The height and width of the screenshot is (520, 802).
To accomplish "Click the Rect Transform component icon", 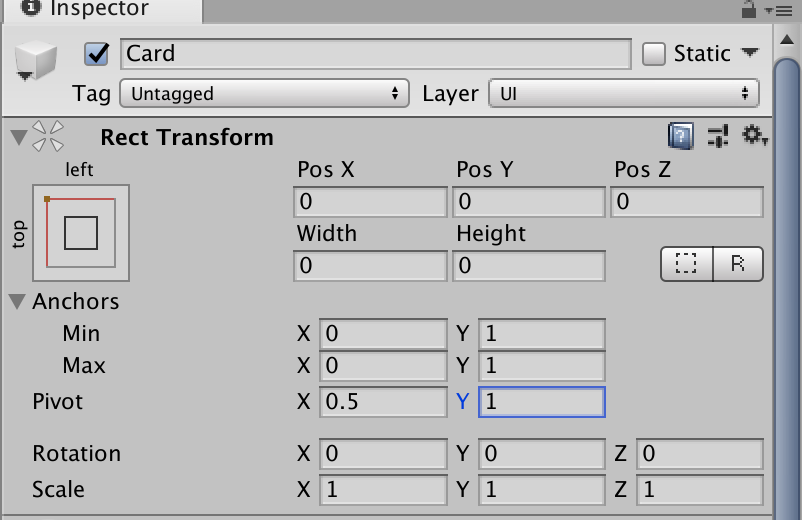I will click(x=48, y=137).
